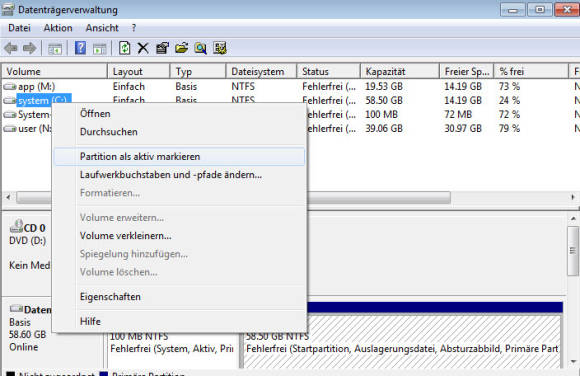The width and height of the screenshot is (580, 376).
Task: Click drive icon of app (M:) volume
Action: point(10,87)
